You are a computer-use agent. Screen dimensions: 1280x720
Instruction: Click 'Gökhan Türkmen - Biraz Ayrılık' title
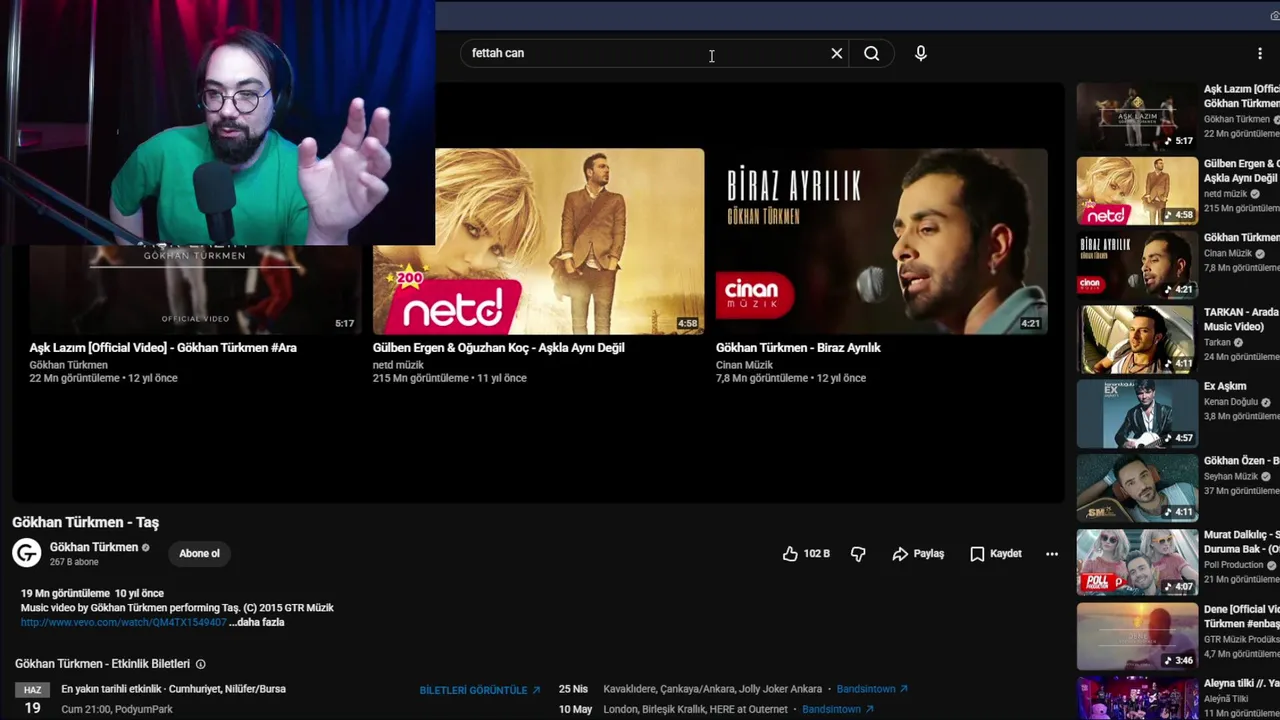tap(798, 348)
